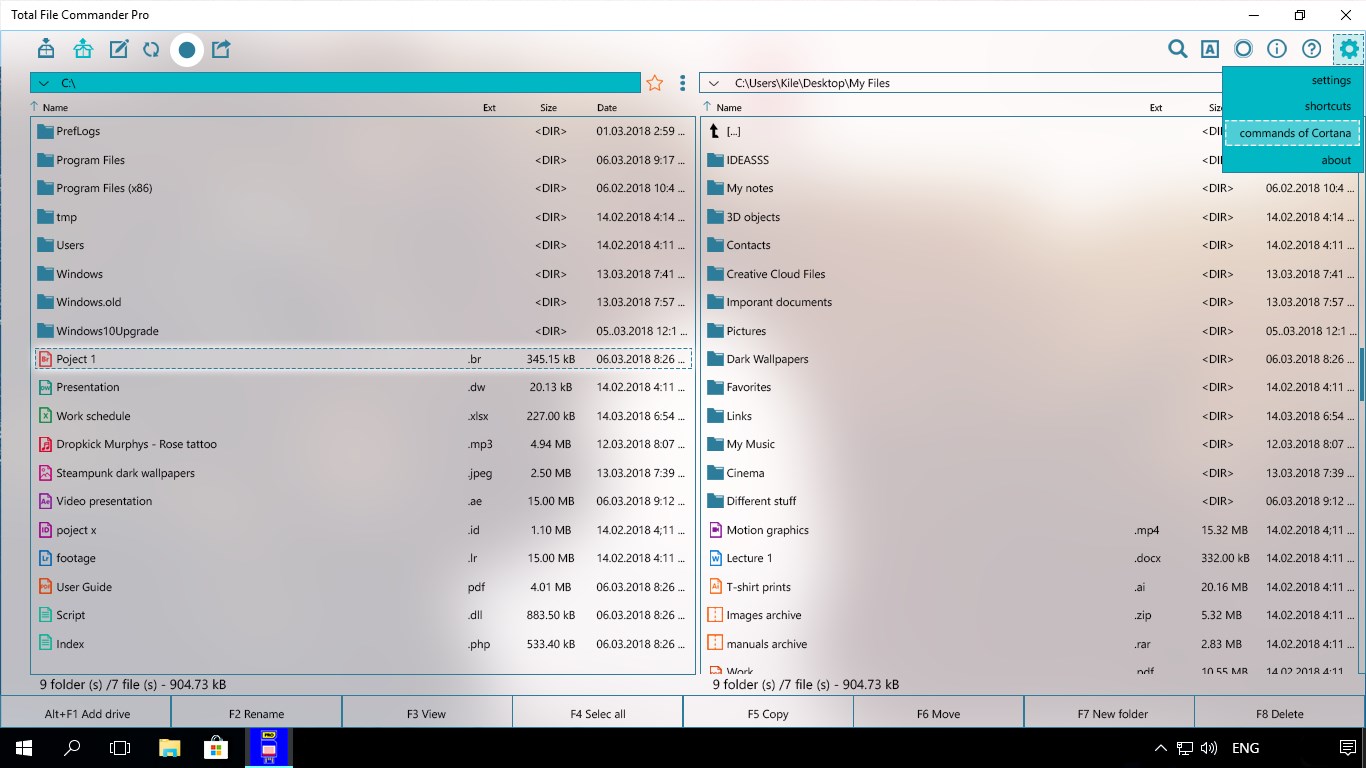Open the three-dot menu beside the star
The height and width of the screenshot is (768, 1366).
(683, 83)
